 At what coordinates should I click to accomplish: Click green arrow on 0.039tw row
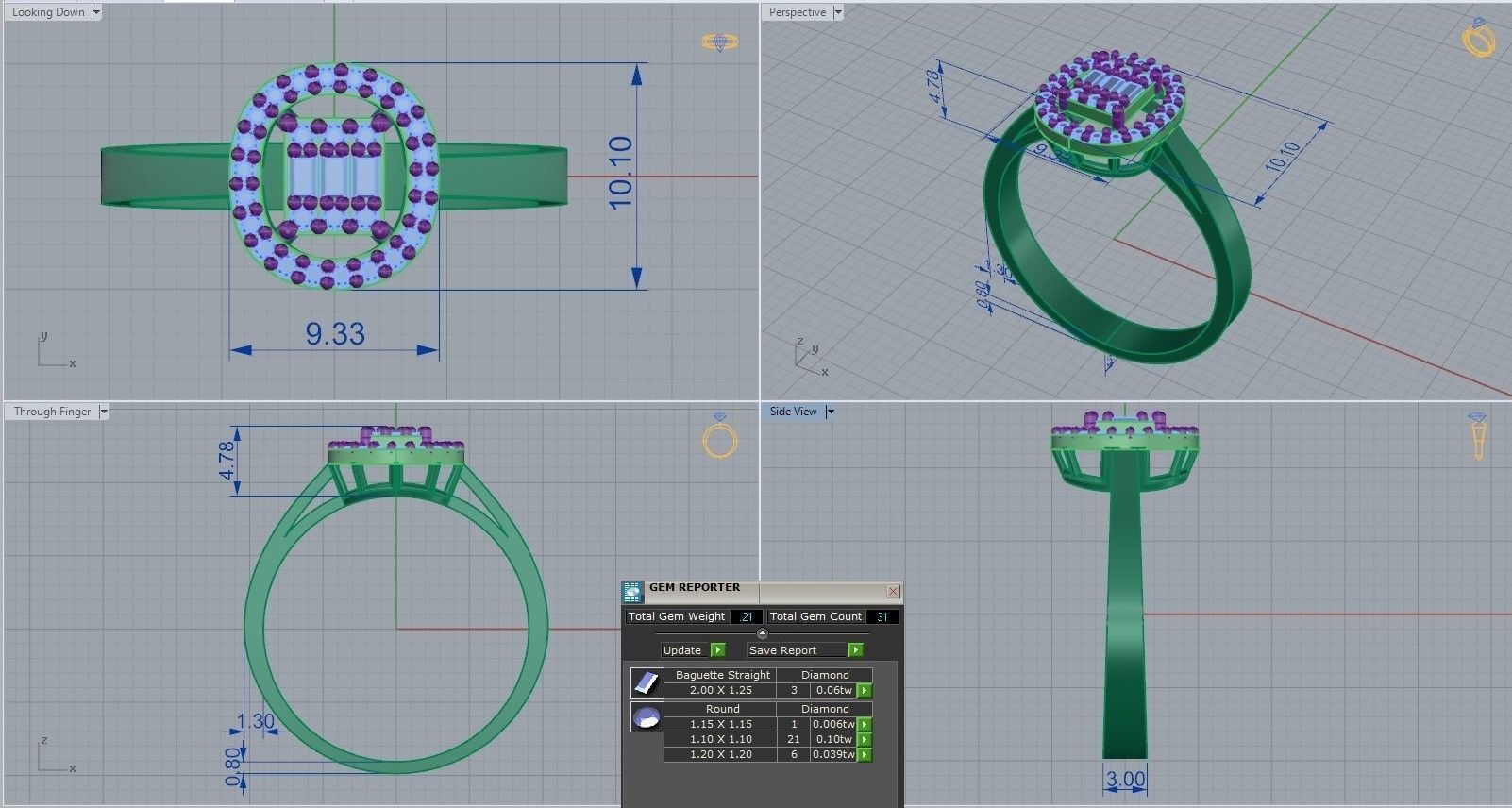[x=865, y=755]
